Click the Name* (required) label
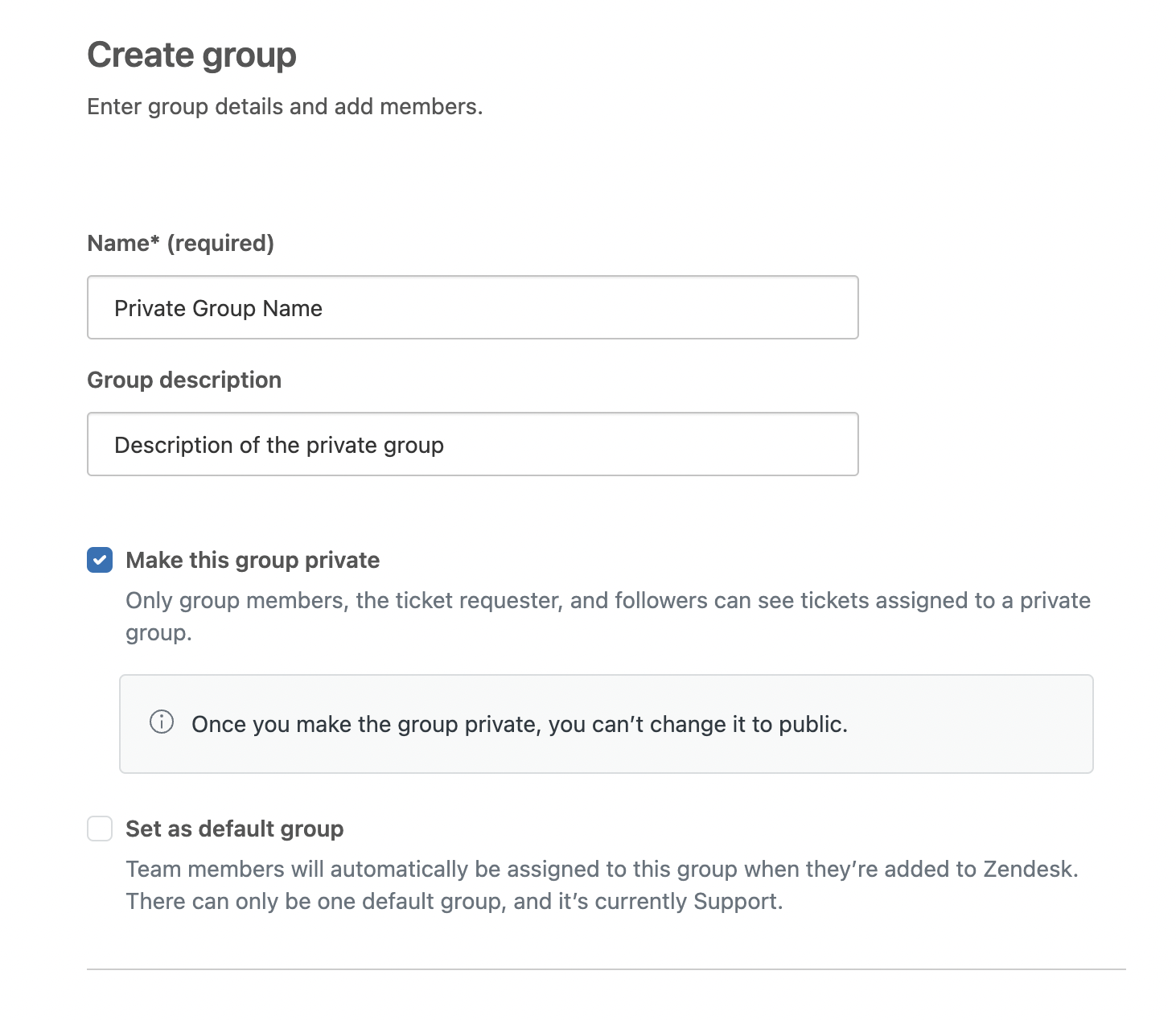Image resolution: width=1176 pixels, height=1020 pixels. click(180, 243)
